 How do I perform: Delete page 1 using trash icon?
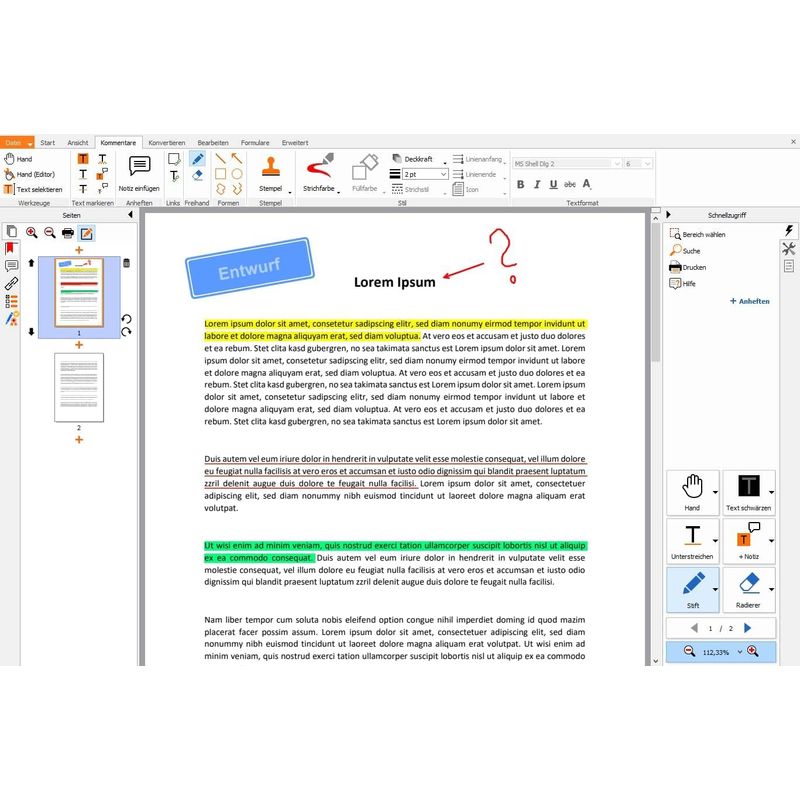point(126,263)
